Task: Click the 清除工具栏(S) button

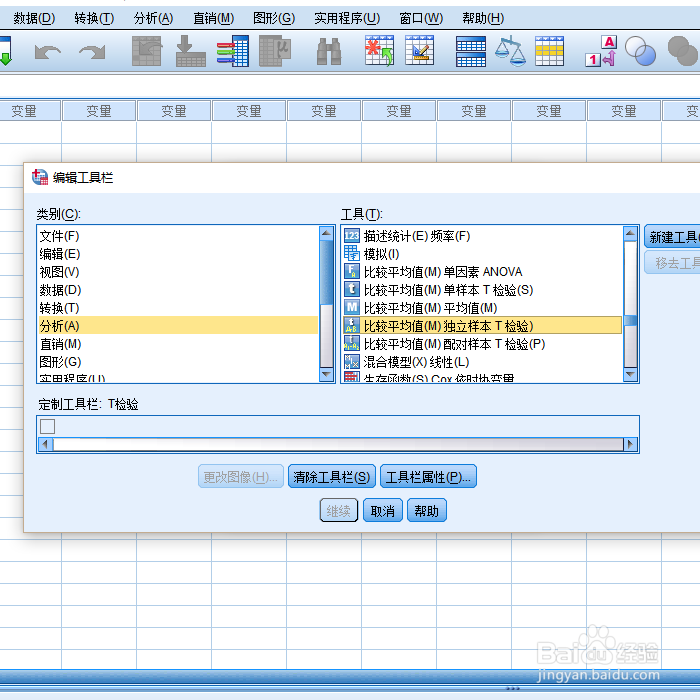Action: (x=332, y=476)
